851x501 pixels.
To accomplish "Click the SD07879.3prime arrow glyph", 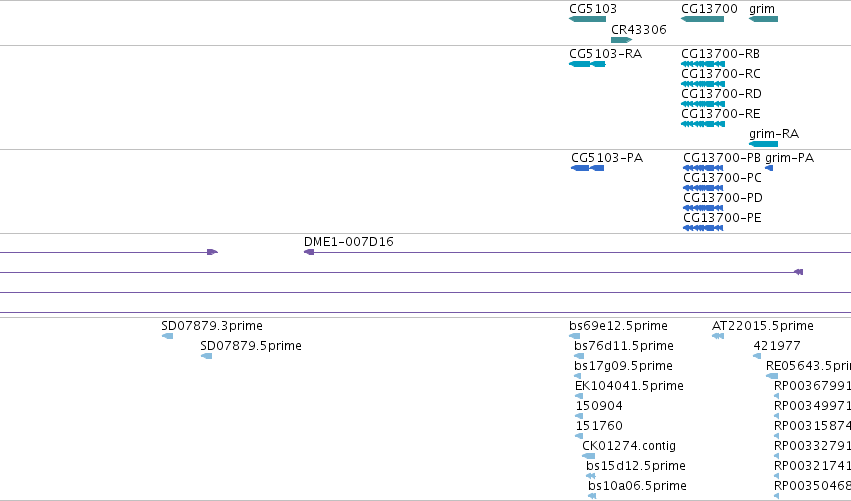I will (167, 336).
